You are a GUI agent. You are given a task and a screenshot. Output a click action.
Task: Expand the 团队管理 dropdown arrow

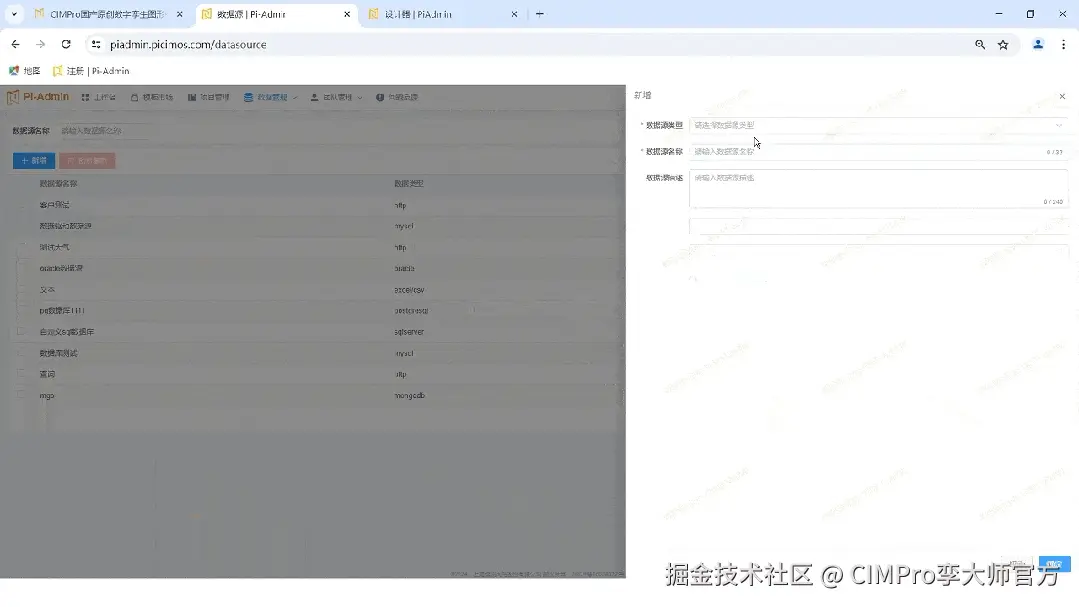coord(358,97)
